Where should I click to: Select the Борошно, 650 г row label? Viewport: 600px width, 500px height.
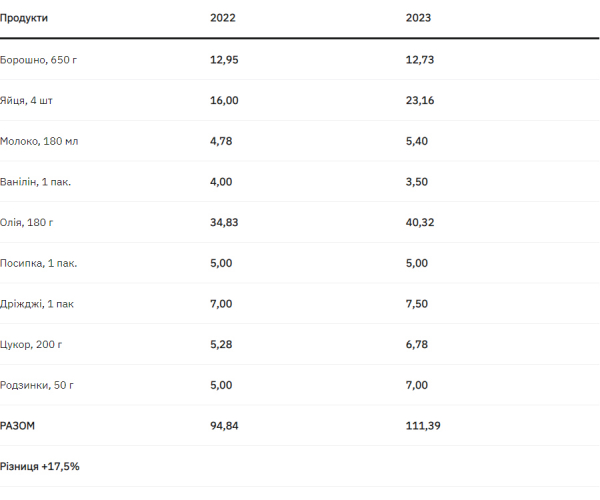tap(39, 60)
